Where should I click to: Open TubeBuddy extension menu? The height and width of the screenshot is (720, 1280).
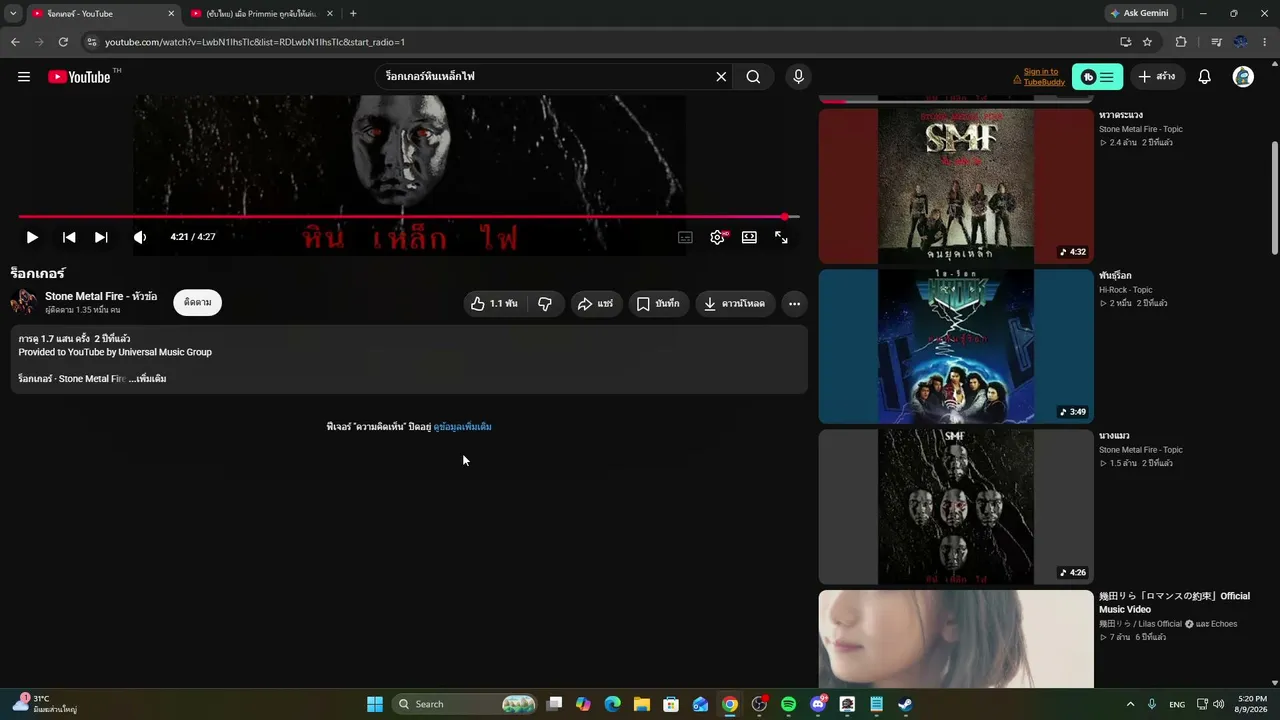(x=1097, y=77)
